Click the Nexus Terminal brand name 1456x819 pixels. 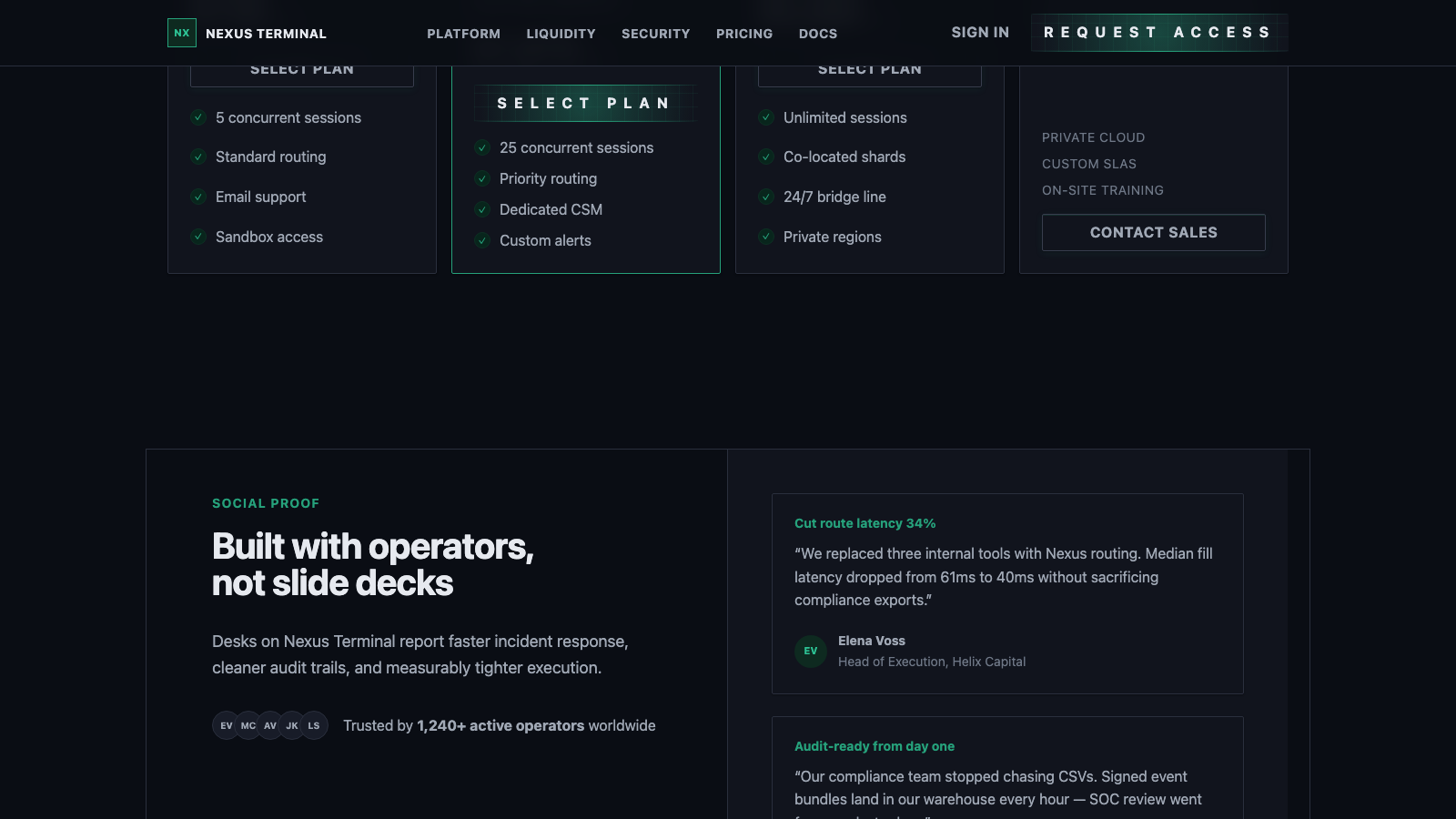[266, 34]
